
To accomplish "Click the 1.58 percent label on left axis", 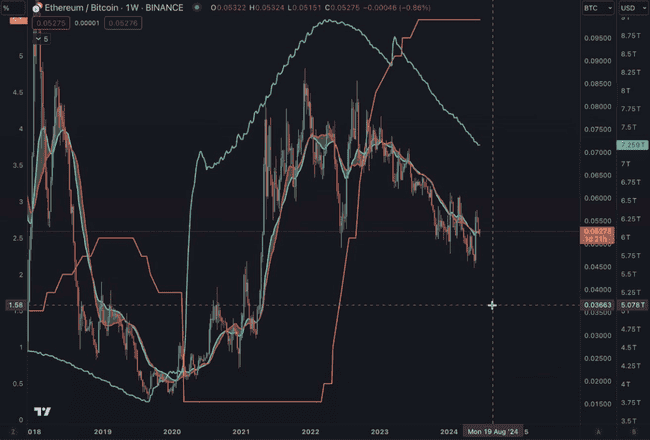I will pos(16,305).
